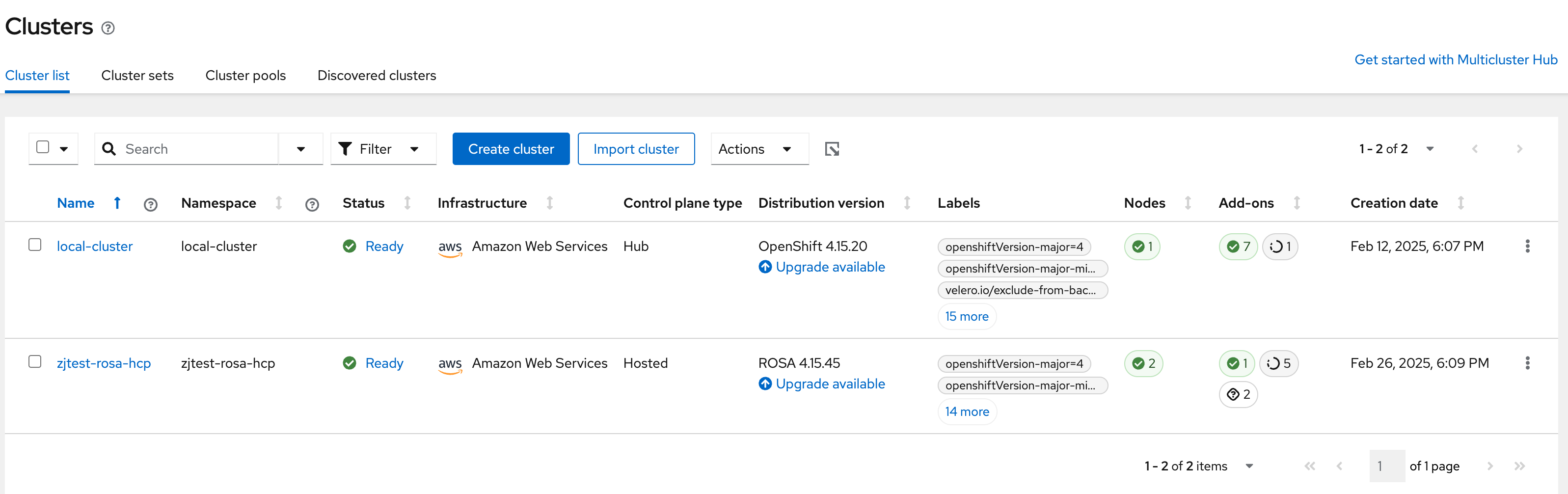
Task: Toggle the select-all checkbox in toolbar
Action: [43, 147]
